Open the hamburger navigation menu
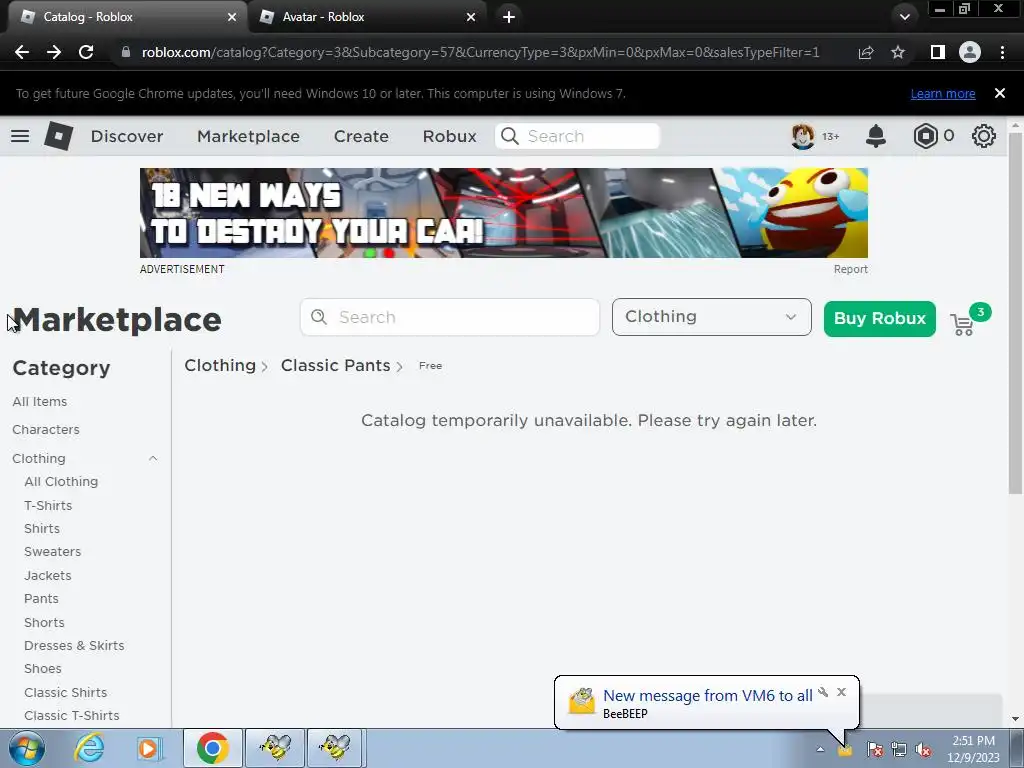1024x768 pixels. coord(20,136)
